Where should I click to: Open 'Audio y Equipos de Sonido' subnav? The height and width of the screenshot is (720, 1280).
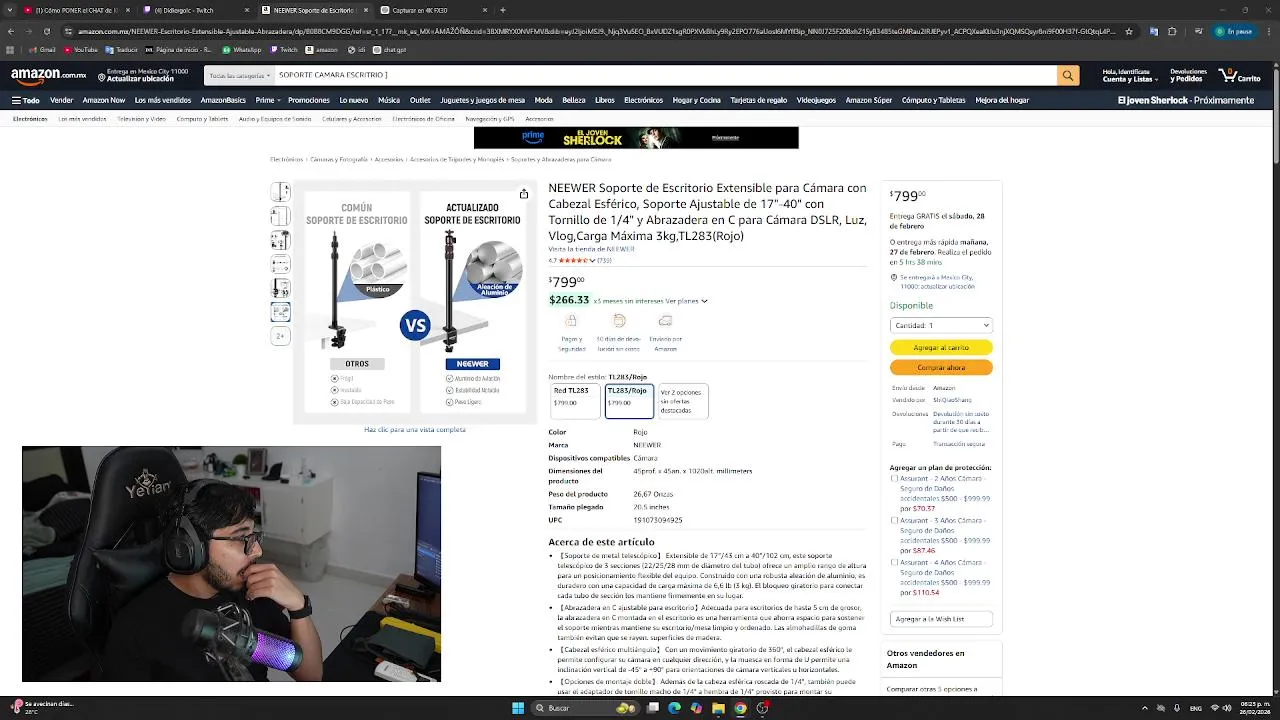point(275,119)
